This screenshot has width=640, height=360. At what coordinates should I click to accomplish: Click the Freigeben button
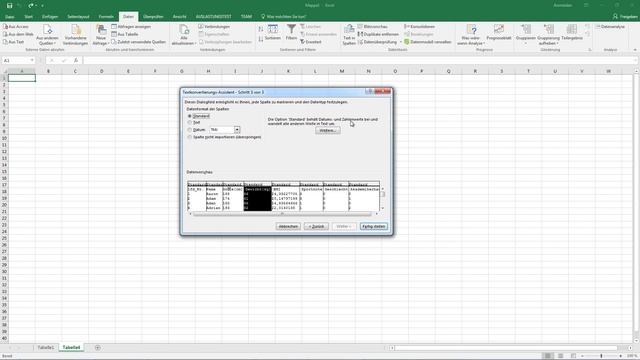pyautogui.click(x=625, y=17)
